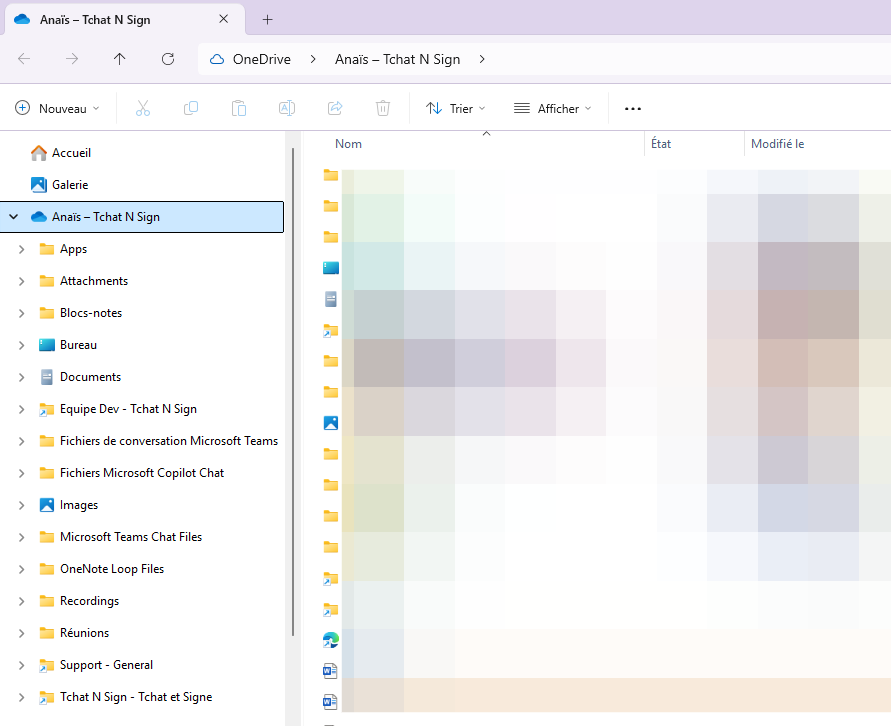Open the Afficher view menu
Image resolution: width=891 pixels, height=726 pixels.
pyautogui.click(x=552, y=108)
